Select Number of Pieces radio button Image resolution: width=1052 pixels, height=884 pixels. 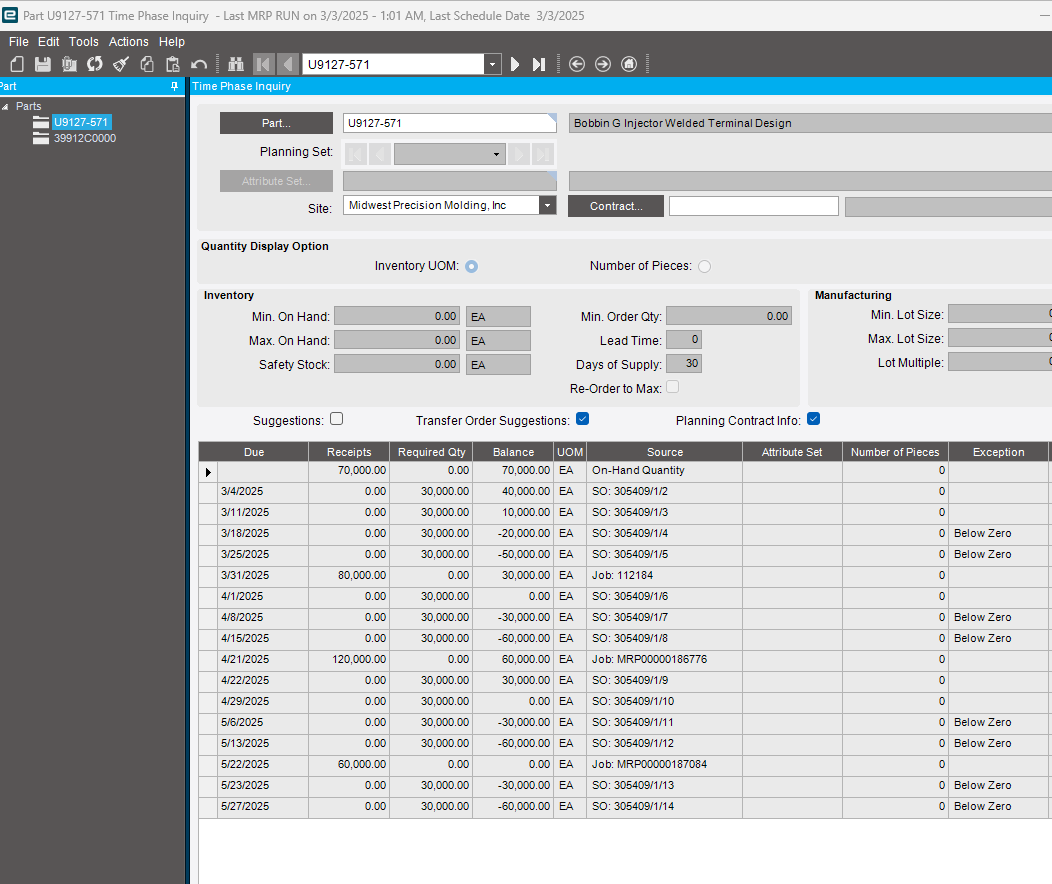click(704, 266)
